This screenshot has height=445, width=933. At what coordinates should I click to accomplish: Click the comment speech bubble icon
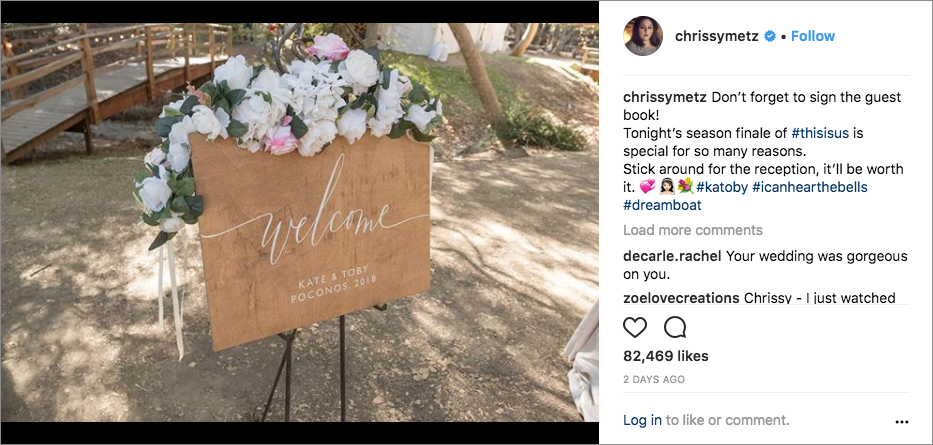click(675, 327)
